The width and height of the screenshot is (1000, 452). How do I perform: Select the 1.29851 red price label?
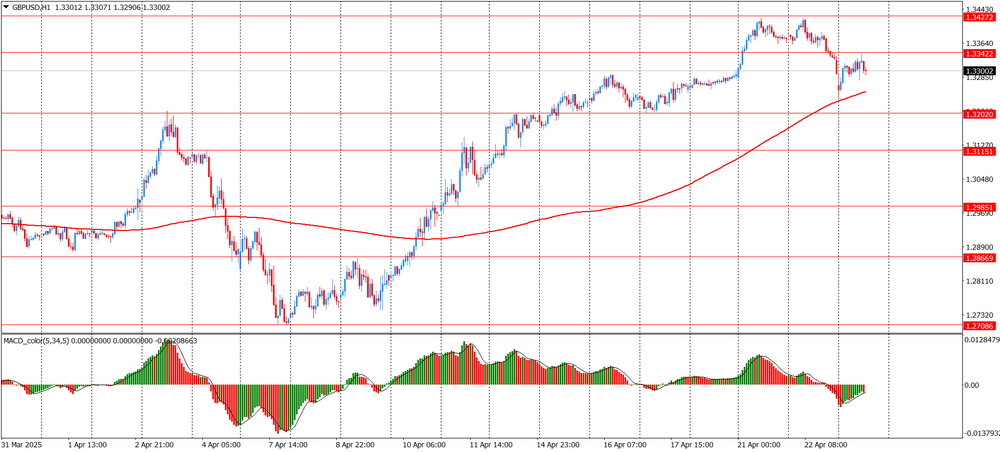tap(978, 207)
